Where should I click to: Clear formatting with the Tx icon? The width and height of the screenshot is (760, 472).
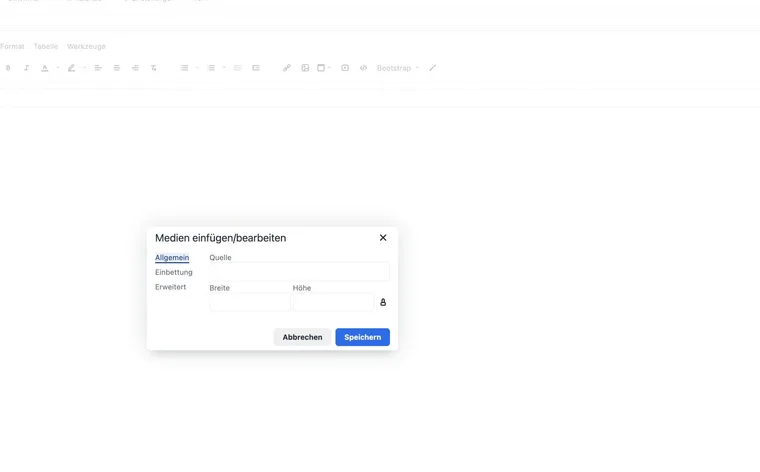[154, 68]
